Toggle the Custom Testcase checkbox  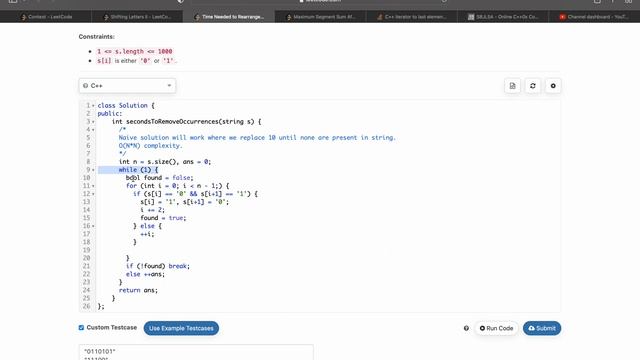(81, 327)
